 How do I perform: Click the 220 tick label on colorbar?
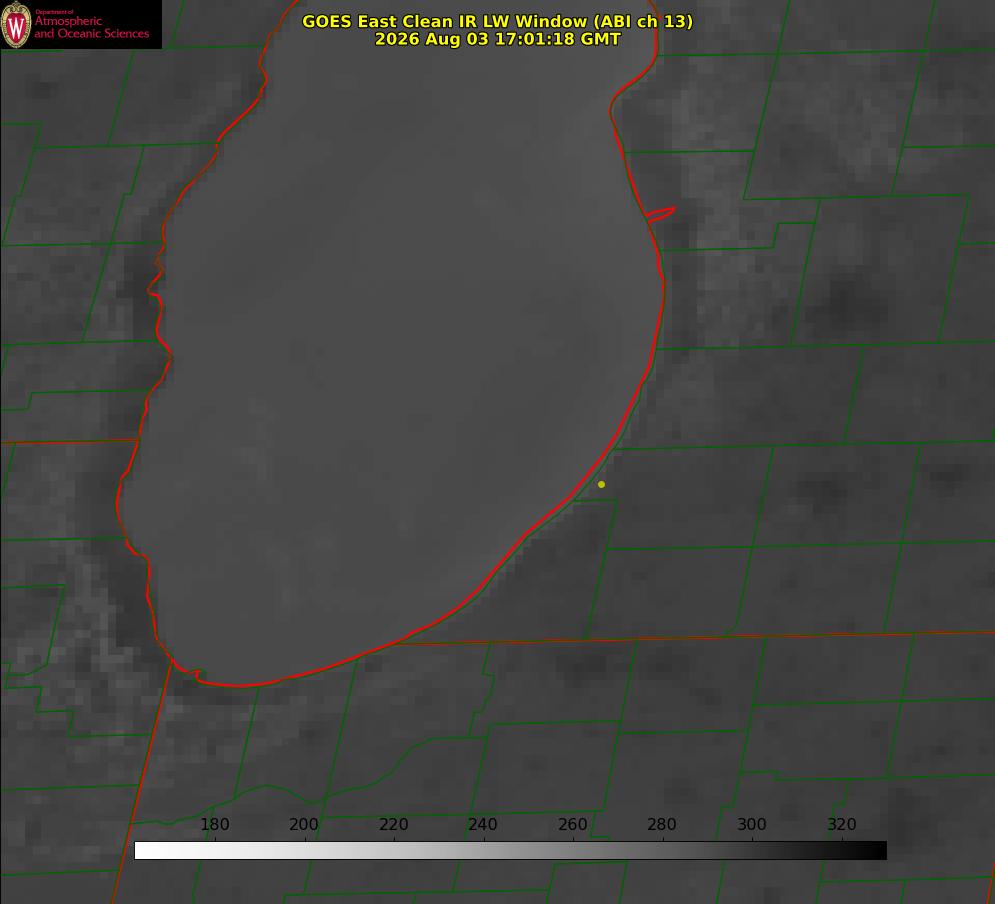(393, 824)
